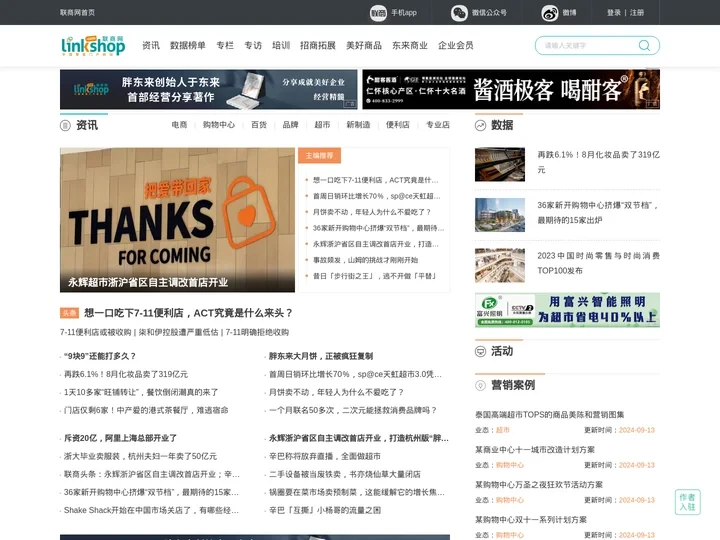Open article 辛巴称将放弃直播，全面做超市
720x540 pixels.
click(x=325, y=456)
